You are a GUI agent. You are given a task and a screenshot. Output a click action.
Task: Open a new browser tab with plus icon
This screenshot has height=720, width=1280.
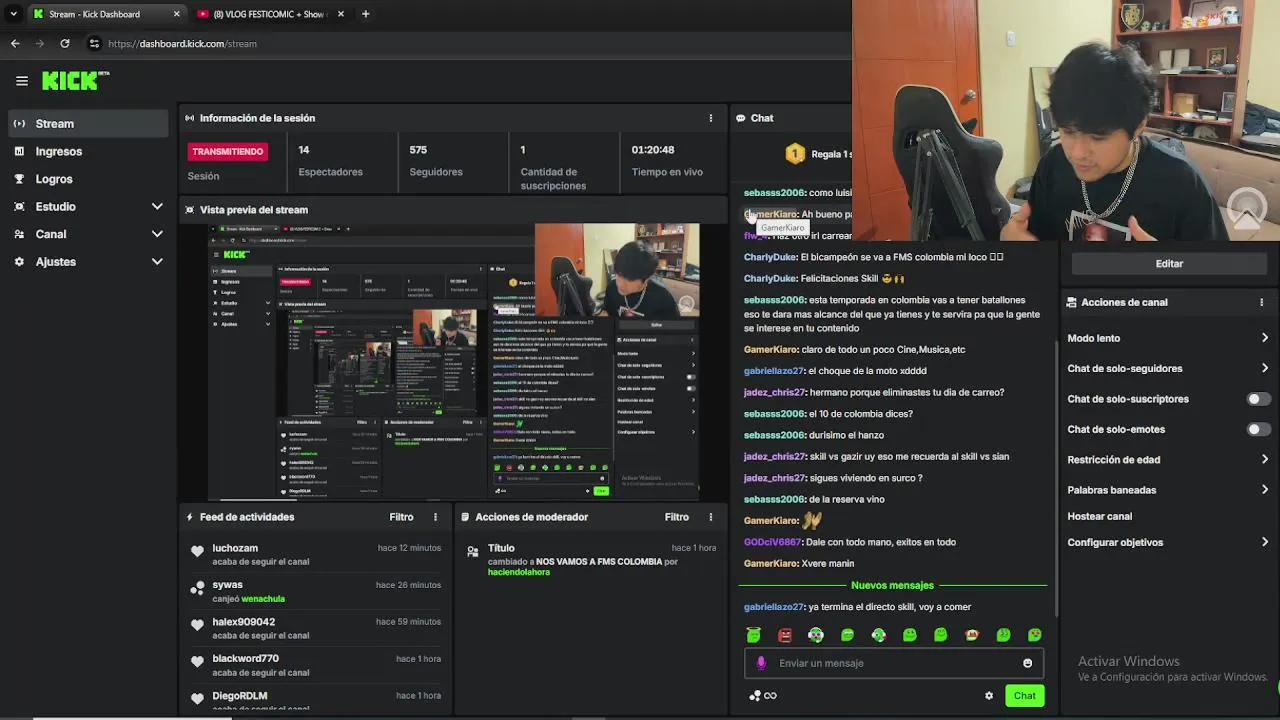365,14
